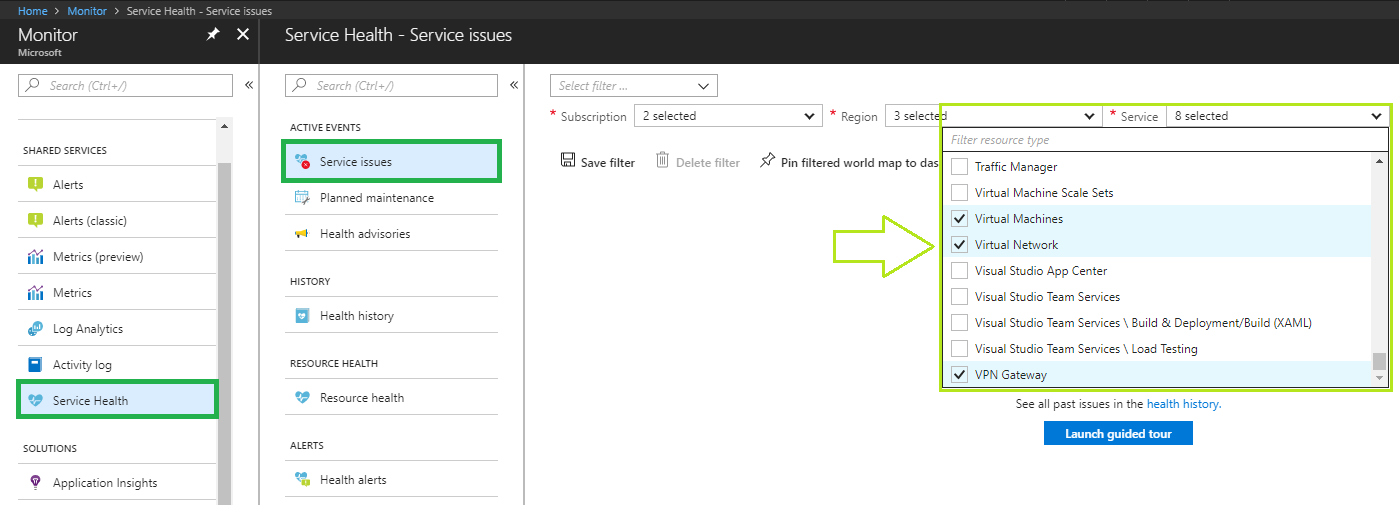Uncheck the Virtual Network checkbox
Viewport: 1399px width, 505px height.
(959, 245)
